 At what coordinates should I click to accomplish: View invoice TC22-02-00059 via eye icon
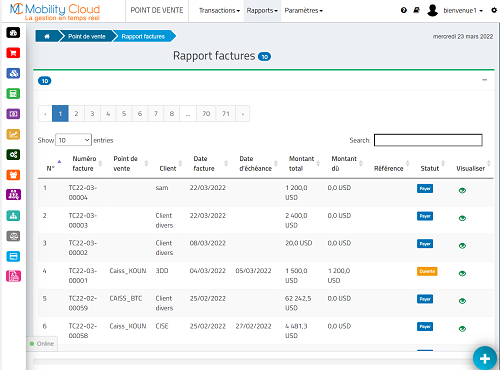(x=462, y=301)
